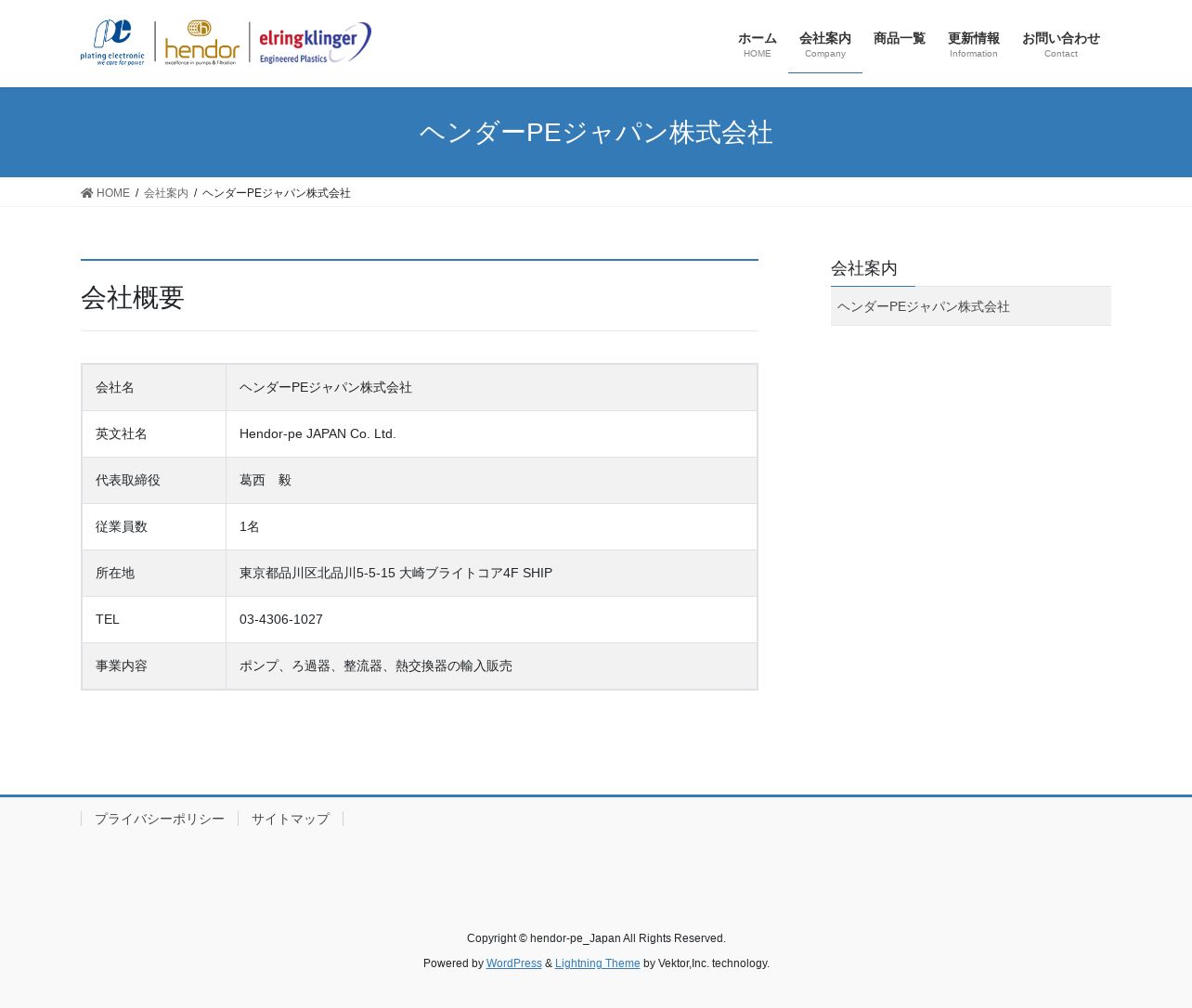Visit the Lightning Theme link
This screenshot has width=1192, height=1008.
(598, 963)
